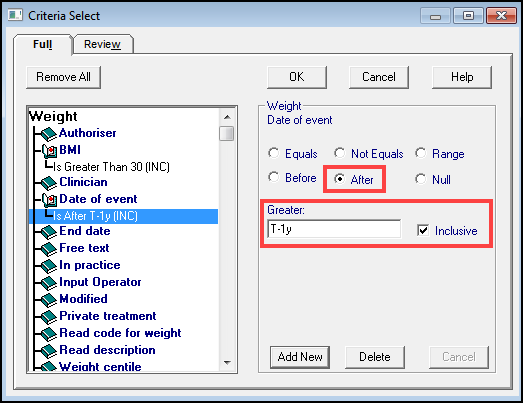Click the scroll down arrow of criteria list
The image size is (523, 403).
227,363
